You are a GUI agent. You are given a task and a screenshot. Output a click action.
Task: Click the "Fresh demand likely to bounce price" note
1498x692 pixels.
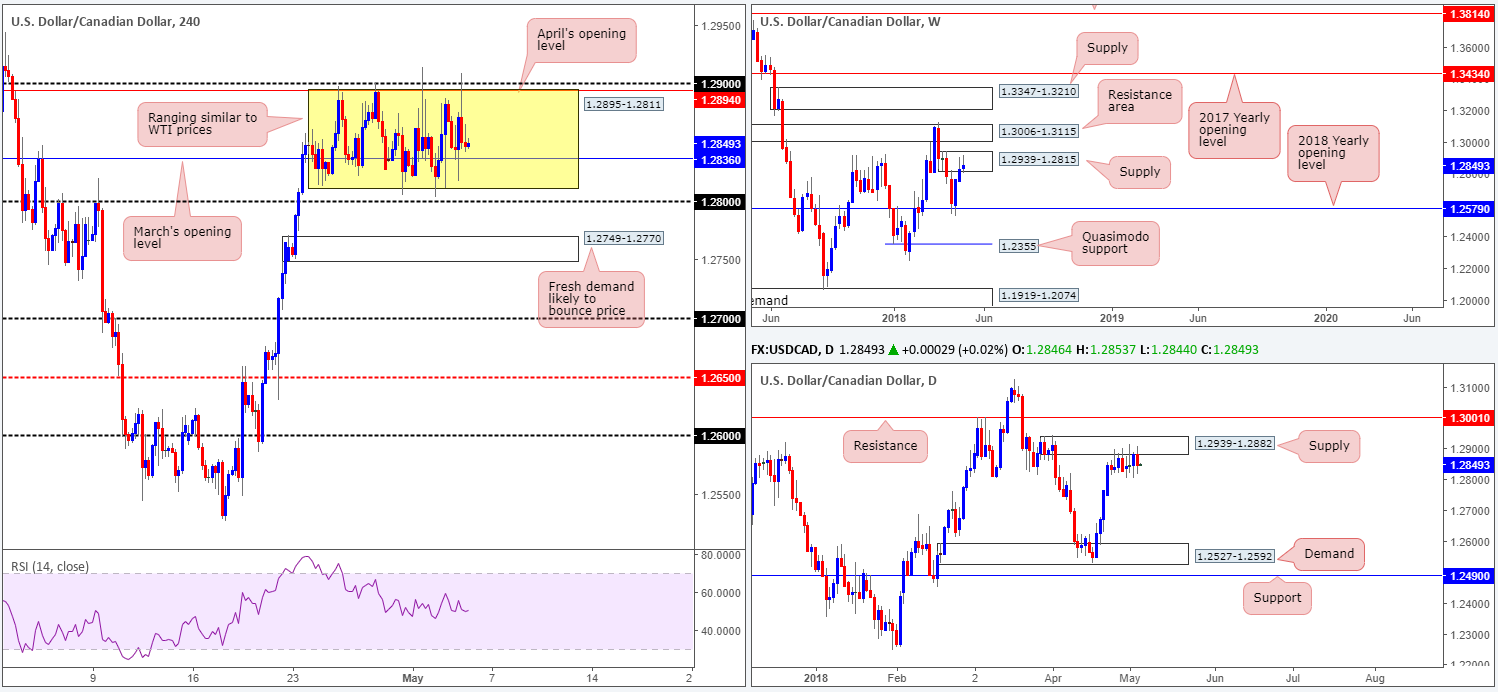[590, 300]
